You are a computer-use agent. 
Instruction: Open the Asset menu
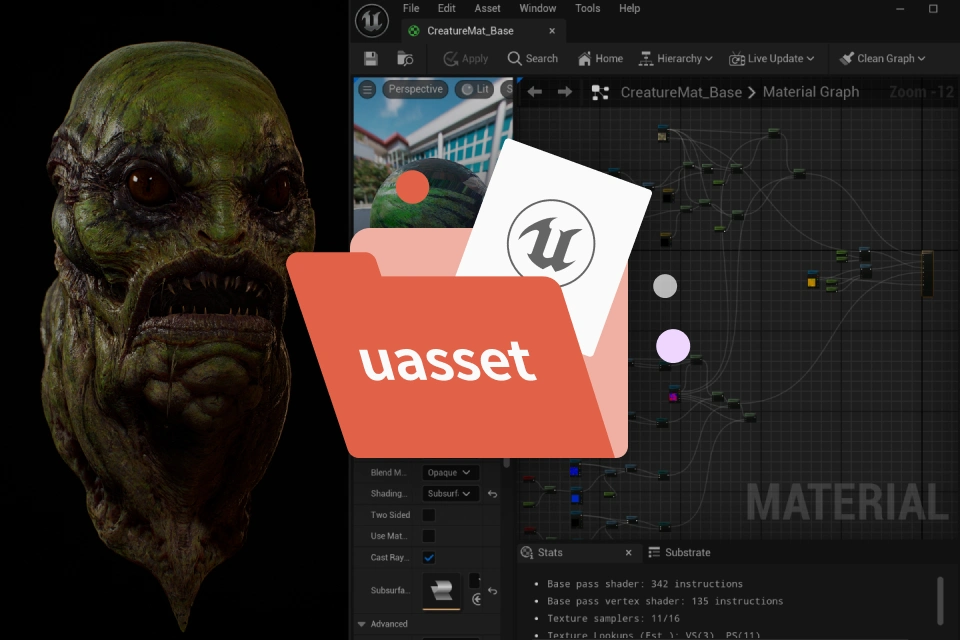coord(487,8)
